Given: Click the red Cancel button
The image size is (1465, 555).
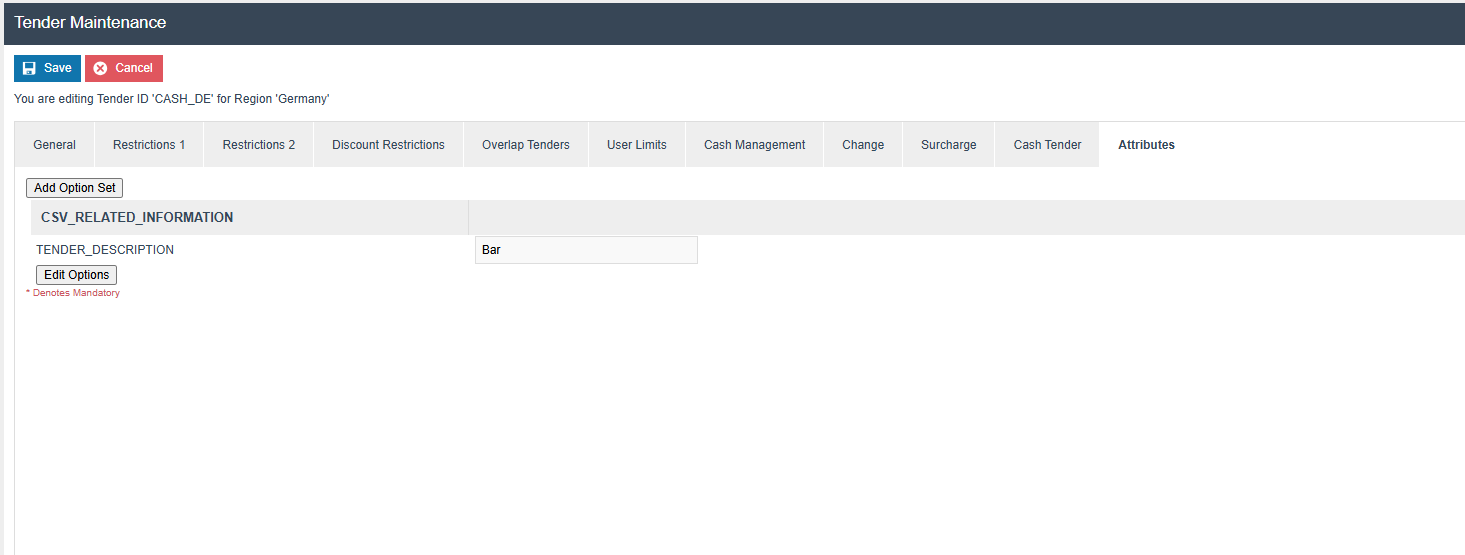Looking at the screenshot, I should (x=124, y=68).
